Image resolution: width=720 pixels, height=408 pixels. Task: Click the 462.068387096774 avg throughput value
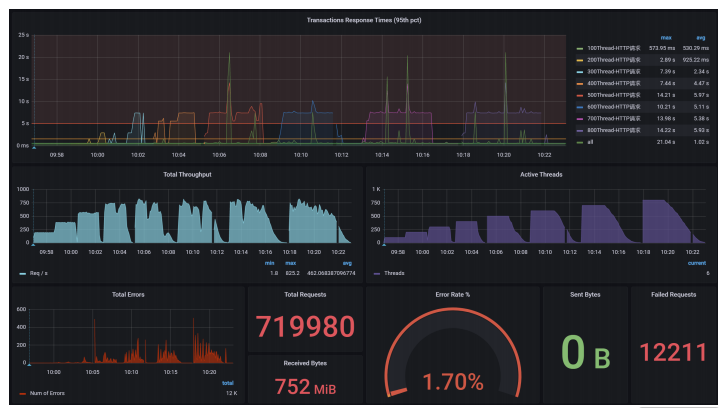coord(331,273)
